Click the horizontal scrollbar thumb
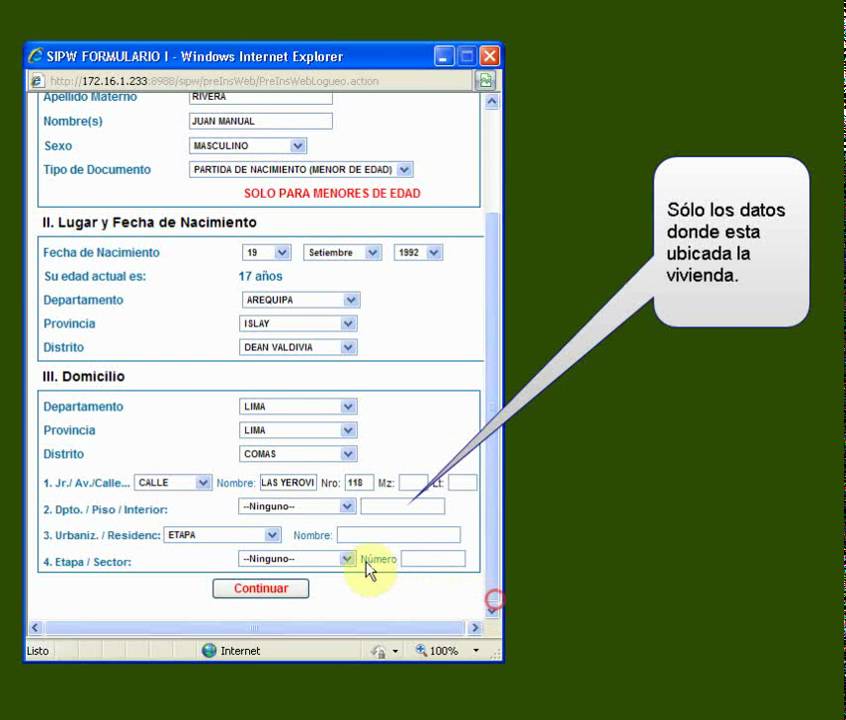This screenshot has width=846, height=720. coord(255,628)
